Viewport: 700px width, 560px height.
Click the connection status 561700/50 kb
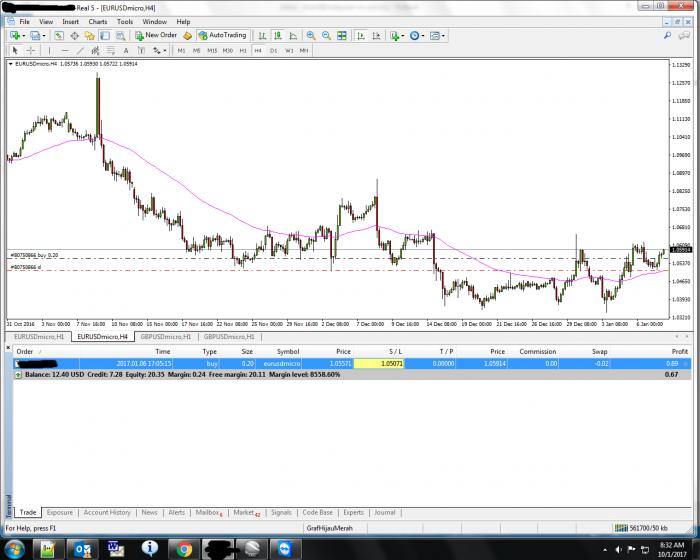pos(642,528)
